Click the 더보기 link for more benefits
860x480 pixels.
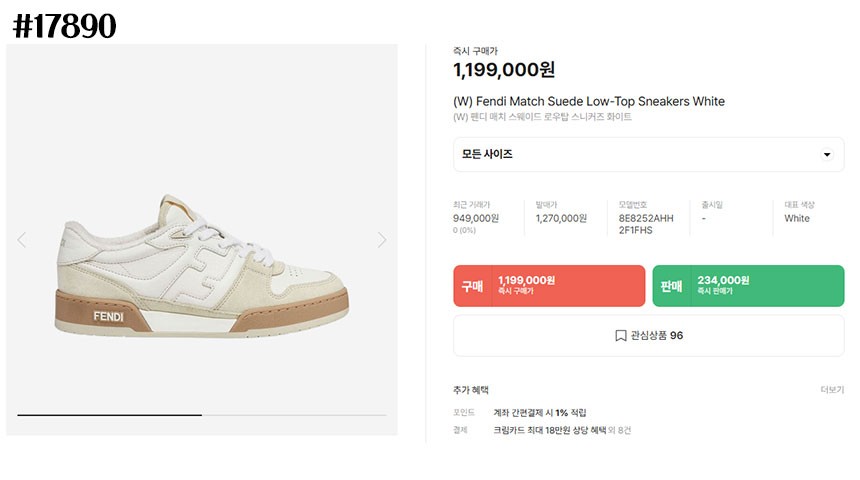(832, 390)
